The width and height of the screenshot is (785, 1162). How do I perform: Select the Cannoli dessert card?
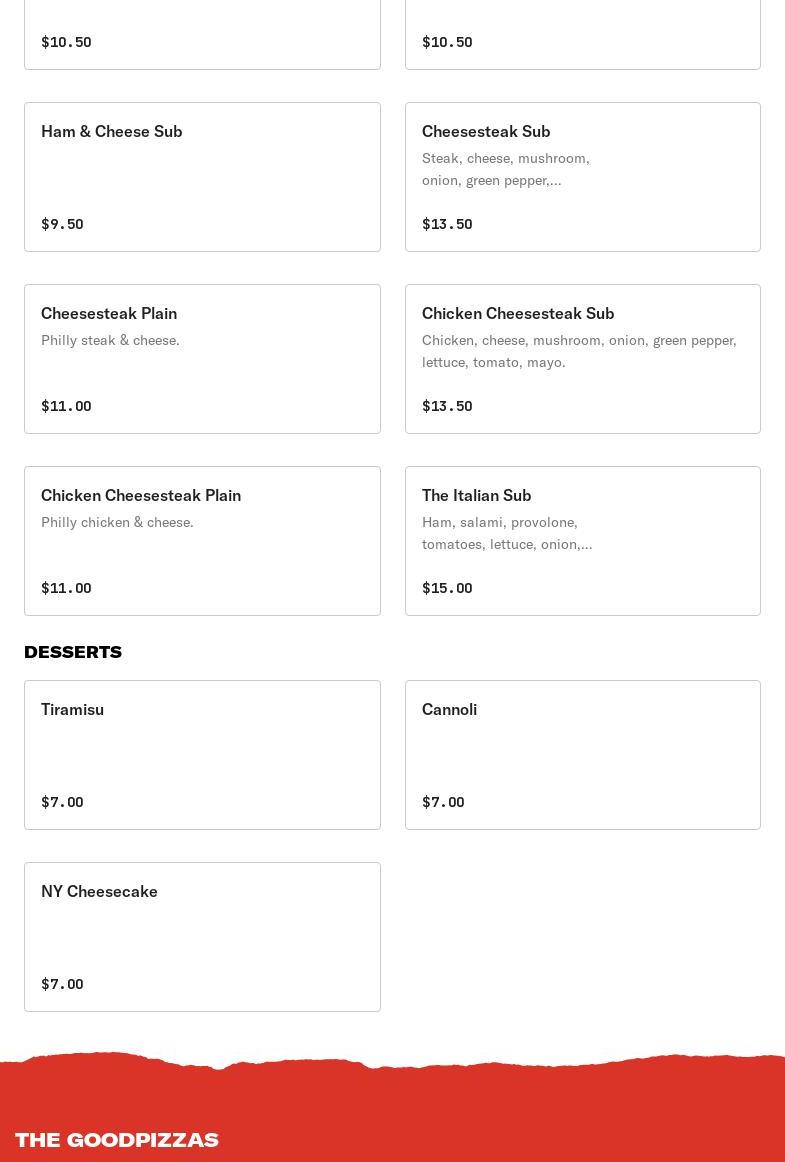(582, 754)
